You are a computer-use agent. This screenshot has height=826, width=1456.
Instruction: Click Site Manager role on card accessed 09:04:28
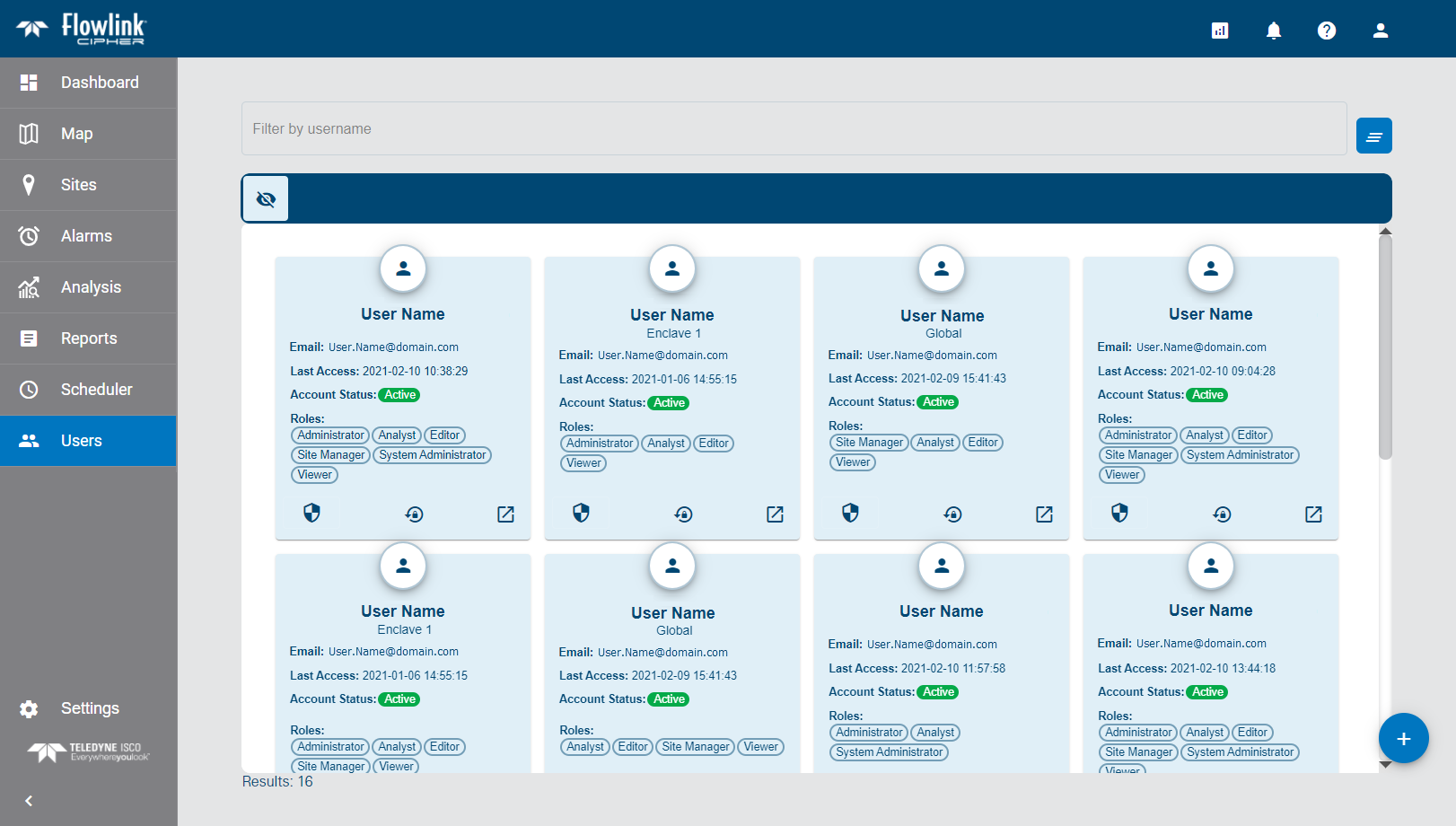click(1138, 455)
